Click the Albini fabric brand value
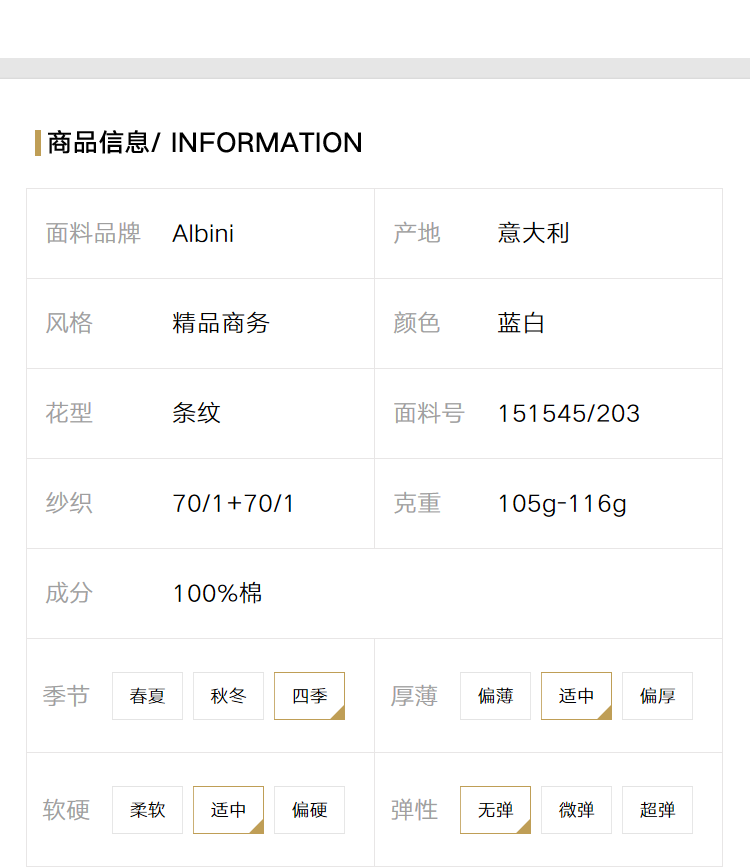The image size is (750, 867). (x=203, y=233)
